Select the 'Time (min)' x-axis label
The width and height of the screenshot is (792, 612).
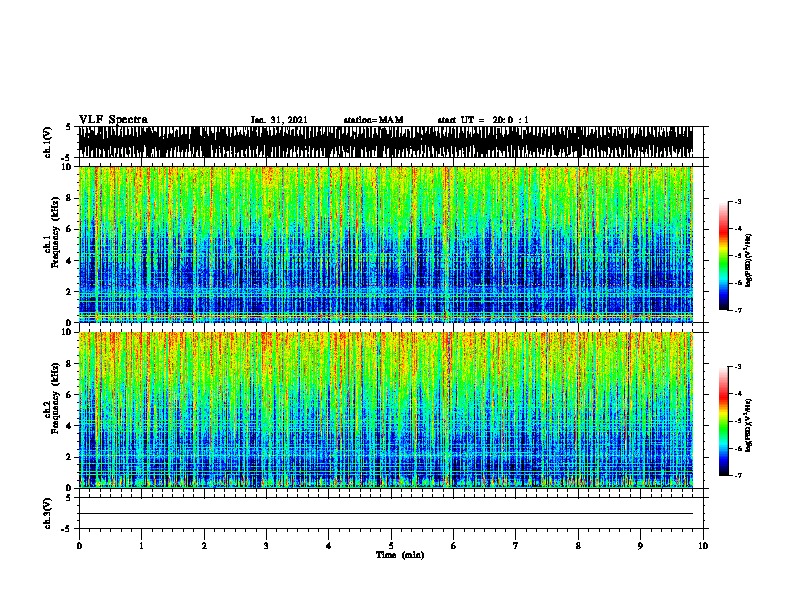[x=400, y=555]
